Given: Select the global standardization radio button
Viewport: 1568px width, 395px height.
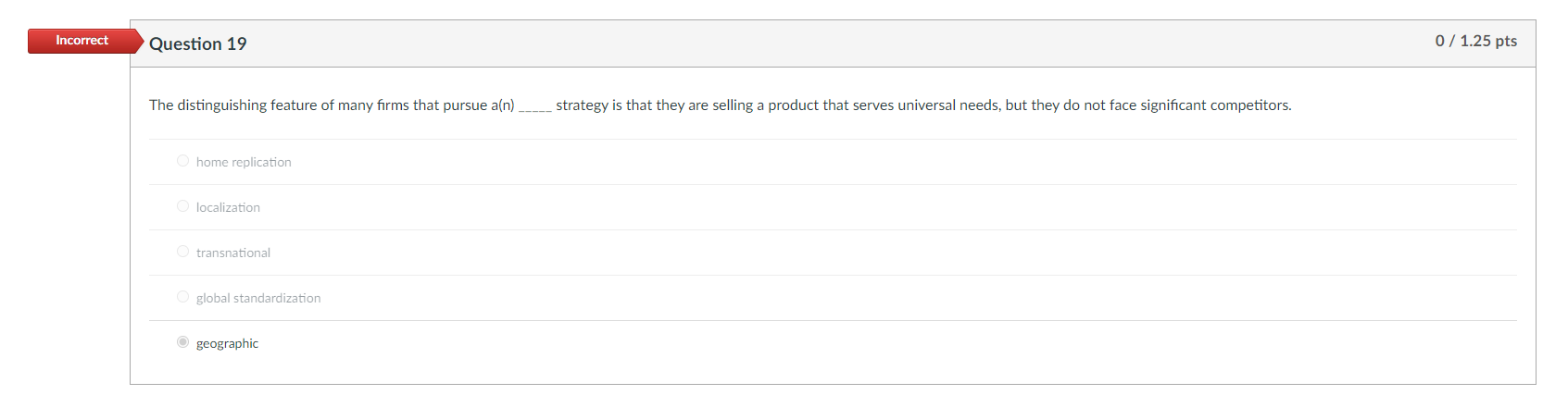Looking at the screenshot, I should (182, 297).
